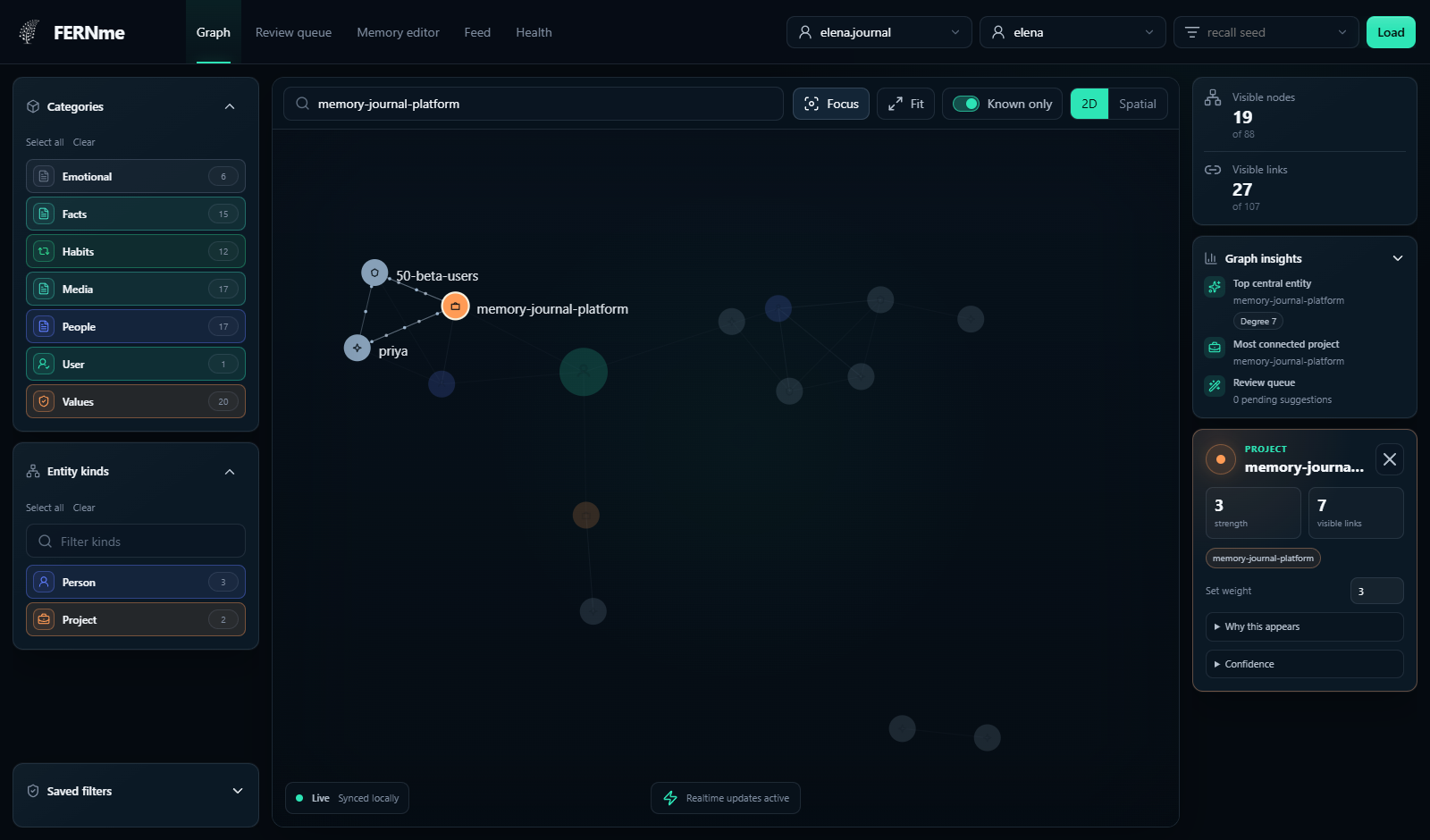Click the Load button
Screen dimensions: 1430x840
[1391, 32]
